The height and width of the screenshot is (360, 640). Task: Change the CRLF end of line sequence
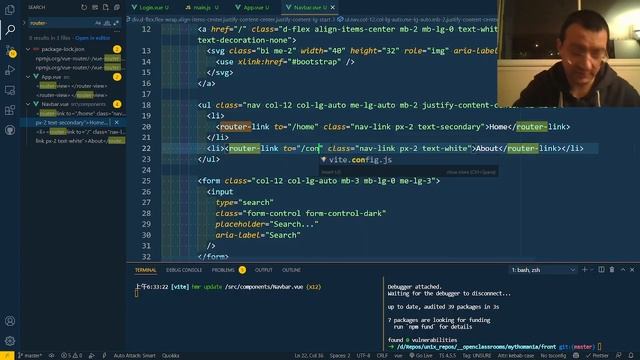click(x=382, y=356)
